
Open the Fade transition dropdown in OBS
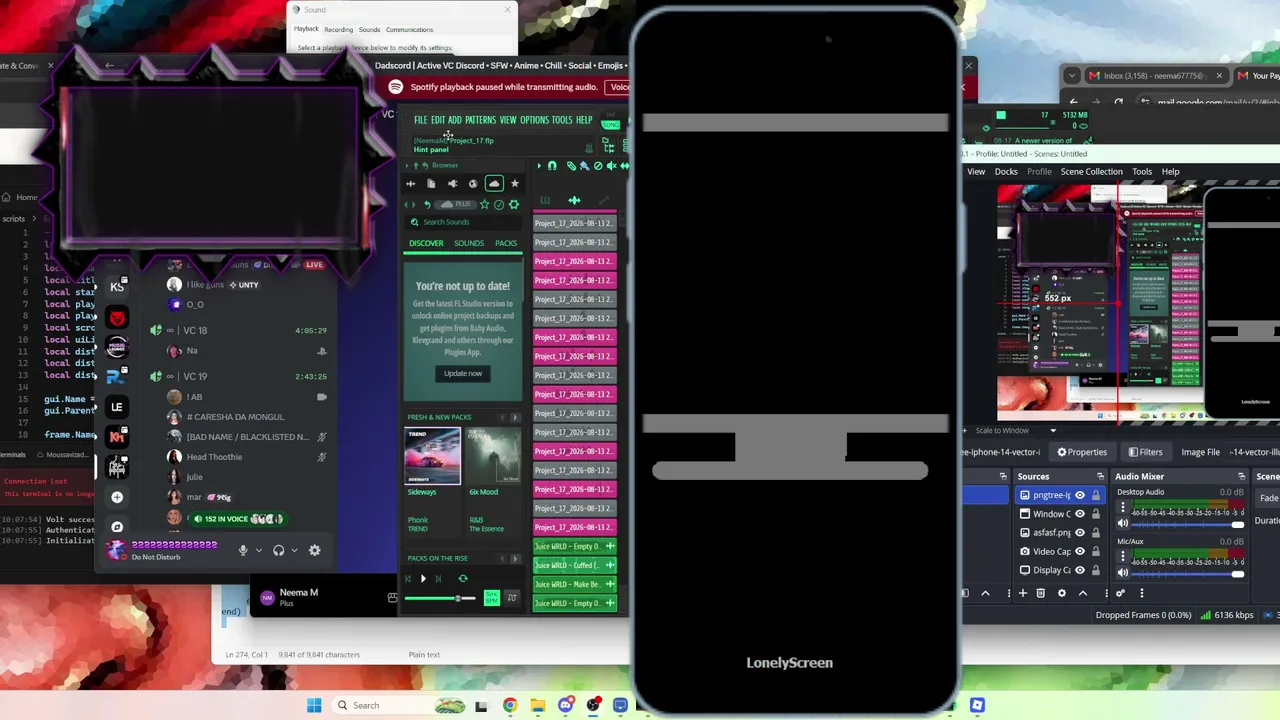pos(1268,498)
